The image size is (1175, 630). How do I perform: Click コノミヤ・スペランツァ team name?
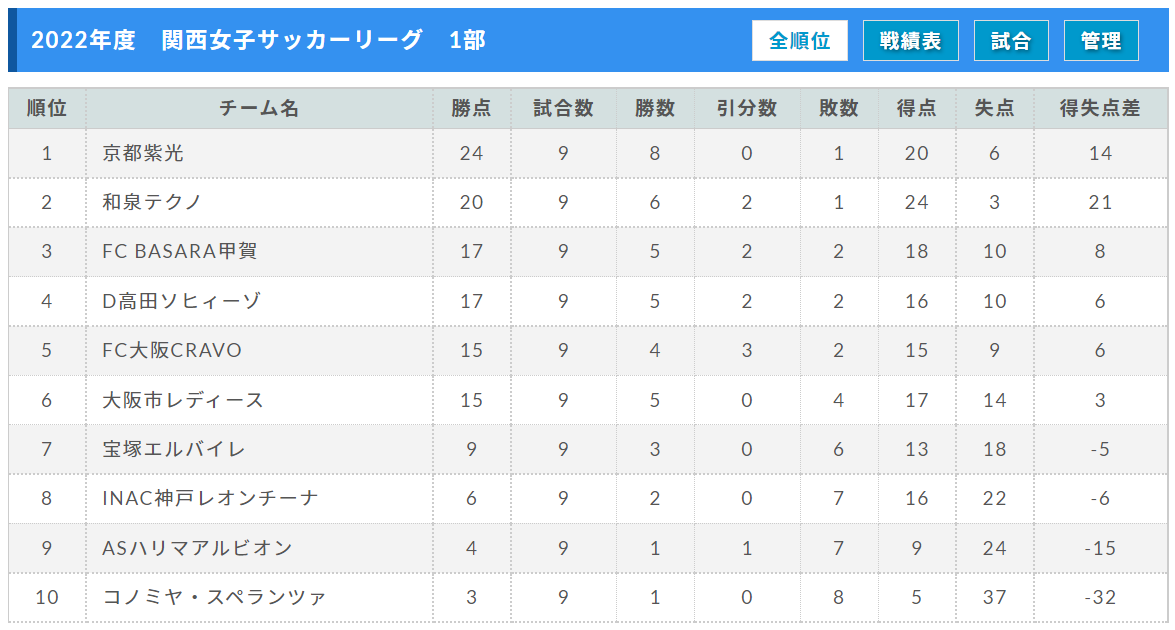[x=214, y=597]
